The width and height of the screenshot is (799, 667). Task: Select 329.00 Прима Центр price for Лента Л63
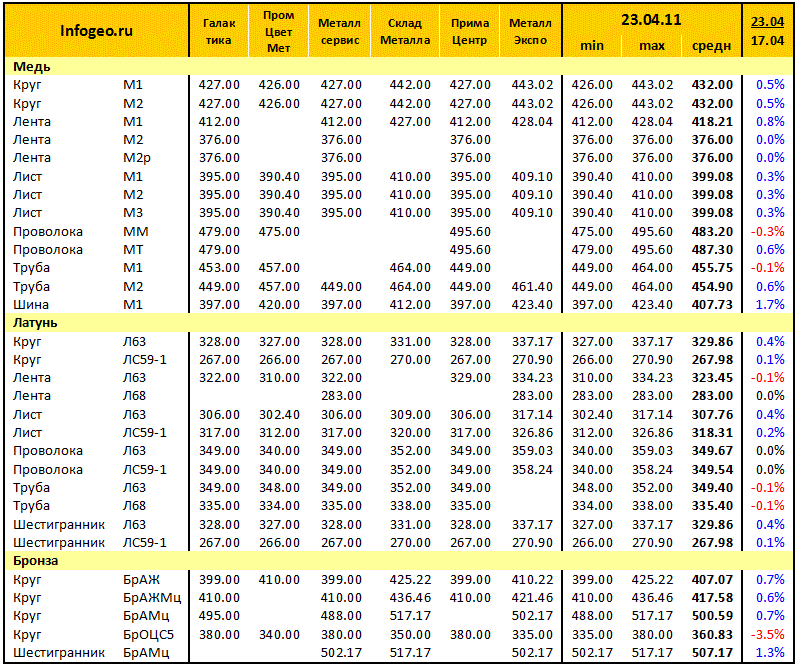[470, 378]
